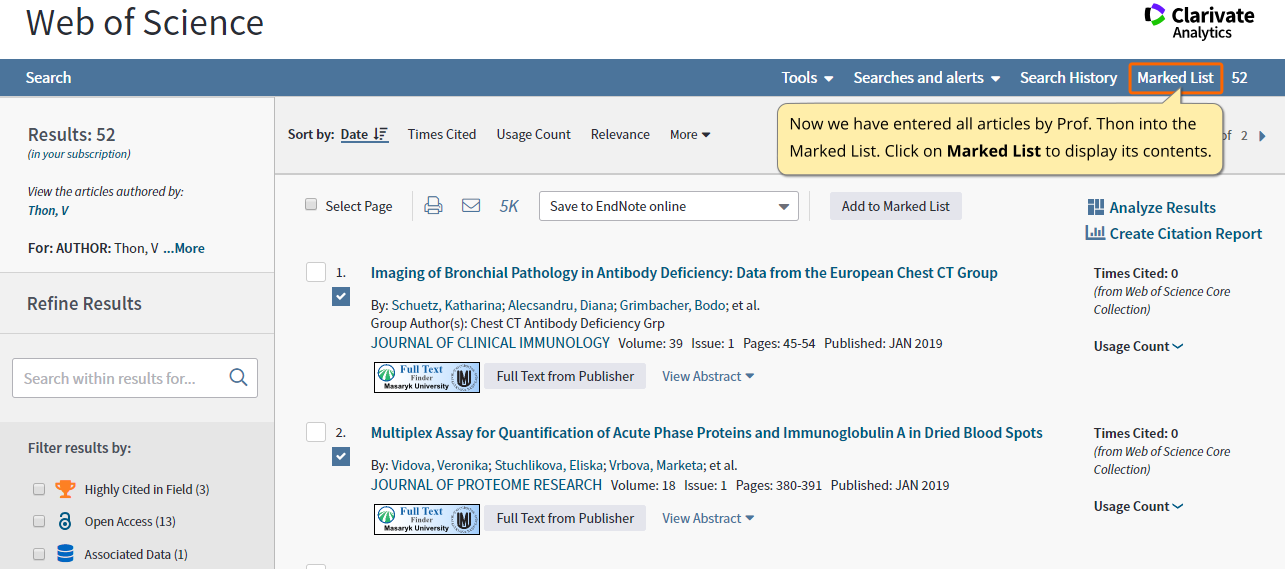The height and width of the screenshot is (569, 1285).
Task: Expand Usage Count for result 2
Action: [x=1138, y=506]
